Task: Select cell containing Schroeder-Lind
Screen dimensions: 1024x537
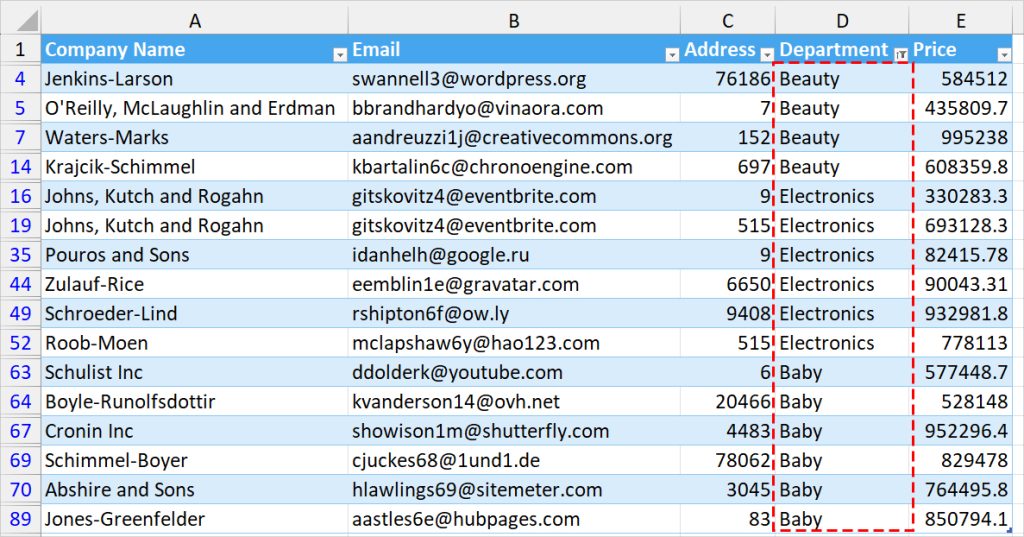Action: click(x=195, y=314)
